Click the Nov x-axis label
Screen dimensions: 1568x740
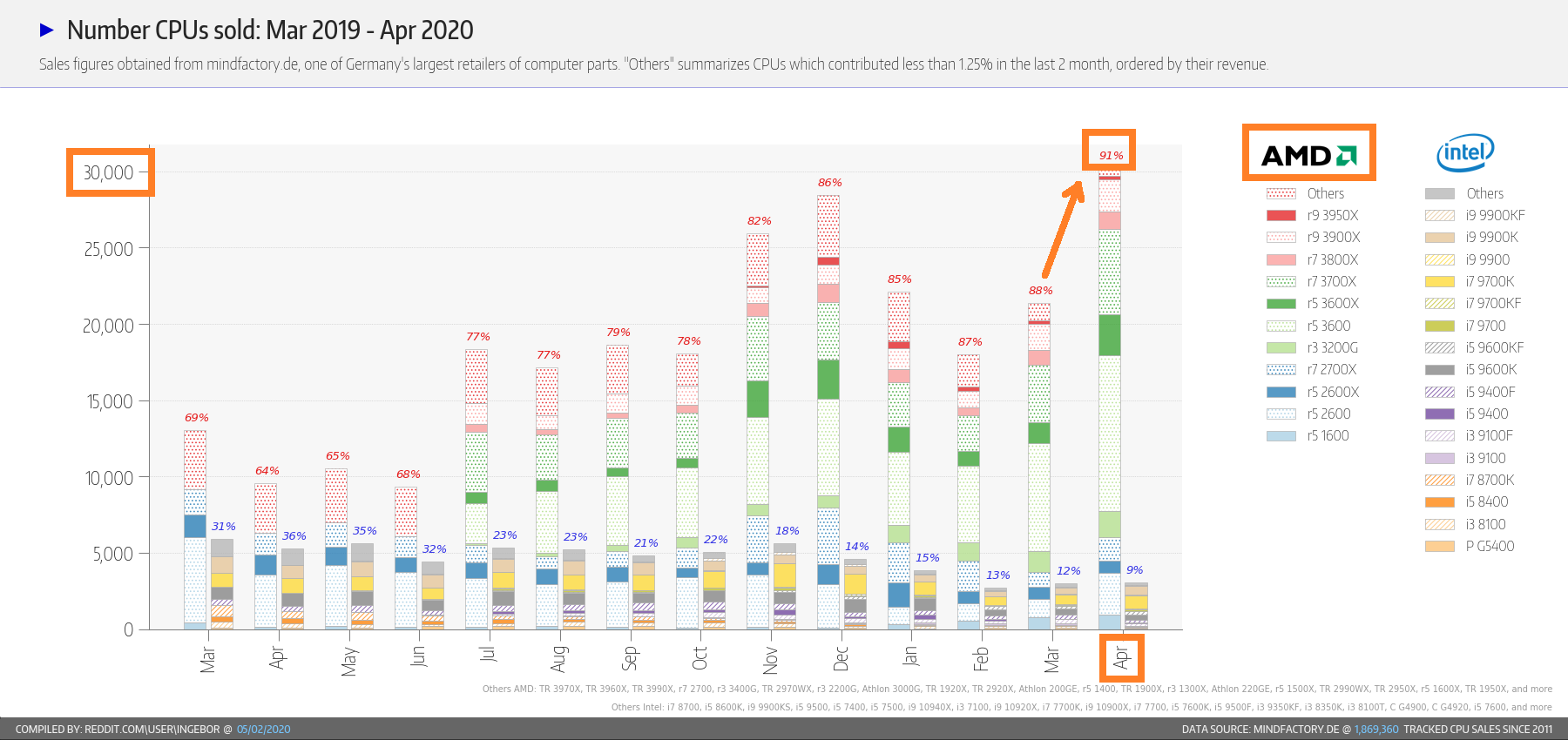coord(770,660)
